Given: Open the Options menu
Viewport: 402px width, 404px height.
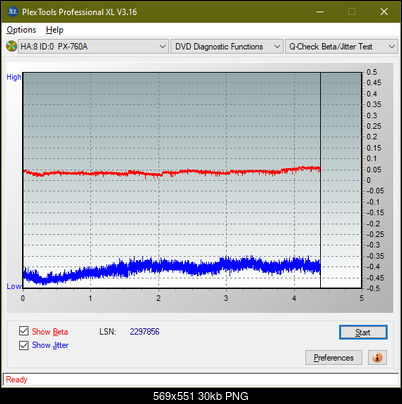Looking at the screenshot, I should (x=21, y=30).
